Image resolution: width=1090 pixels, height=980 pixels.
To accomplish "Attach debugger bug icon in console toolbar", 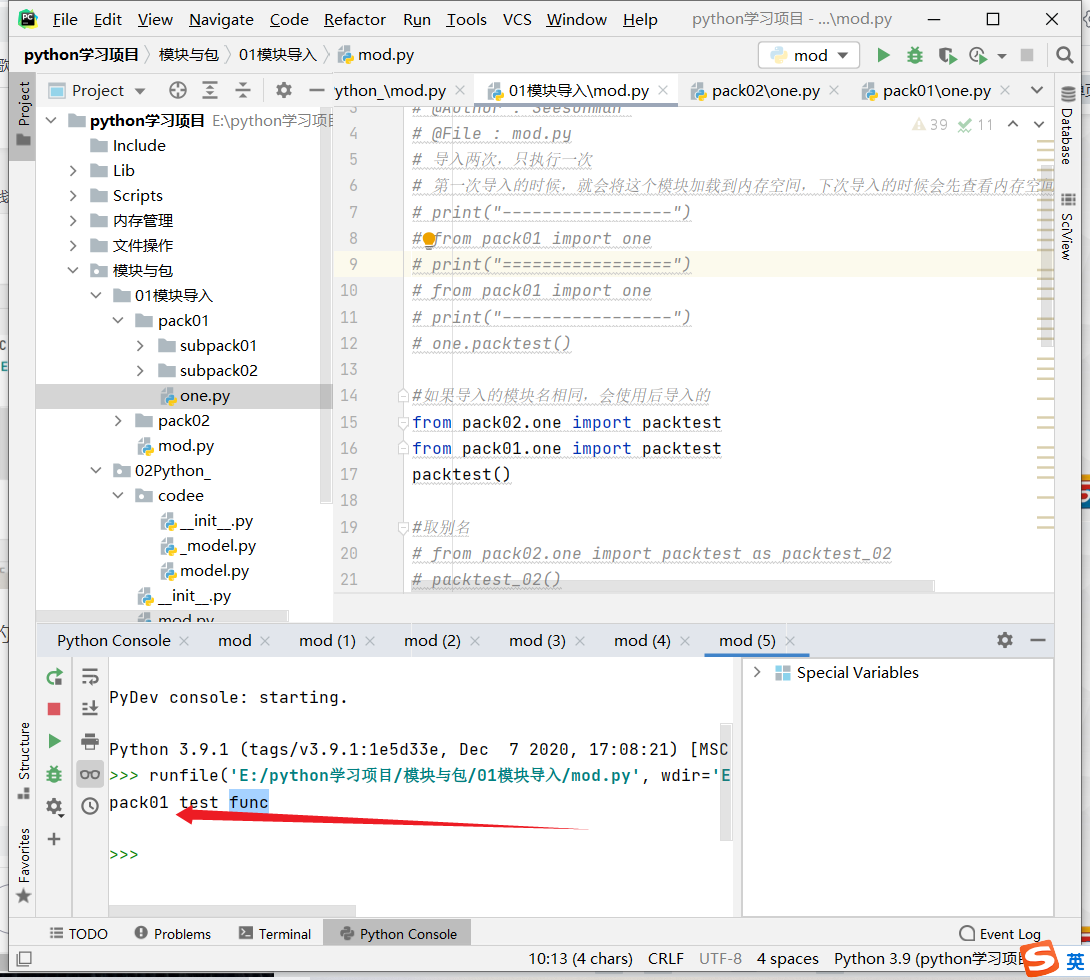I will tap(54, 774).
